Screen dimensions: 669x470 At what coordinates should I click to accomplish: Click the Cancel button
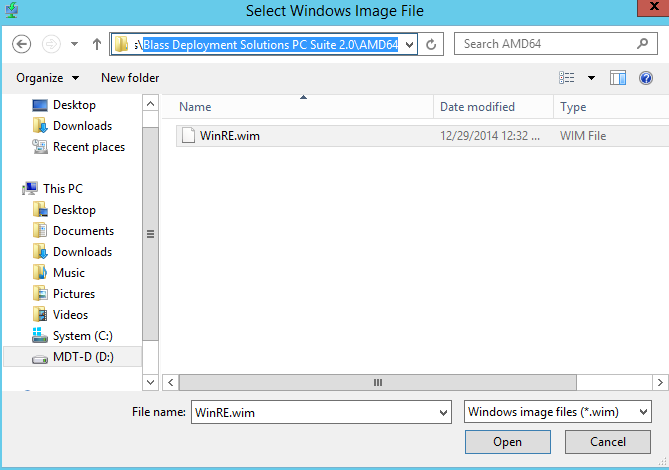coord(608,442)
